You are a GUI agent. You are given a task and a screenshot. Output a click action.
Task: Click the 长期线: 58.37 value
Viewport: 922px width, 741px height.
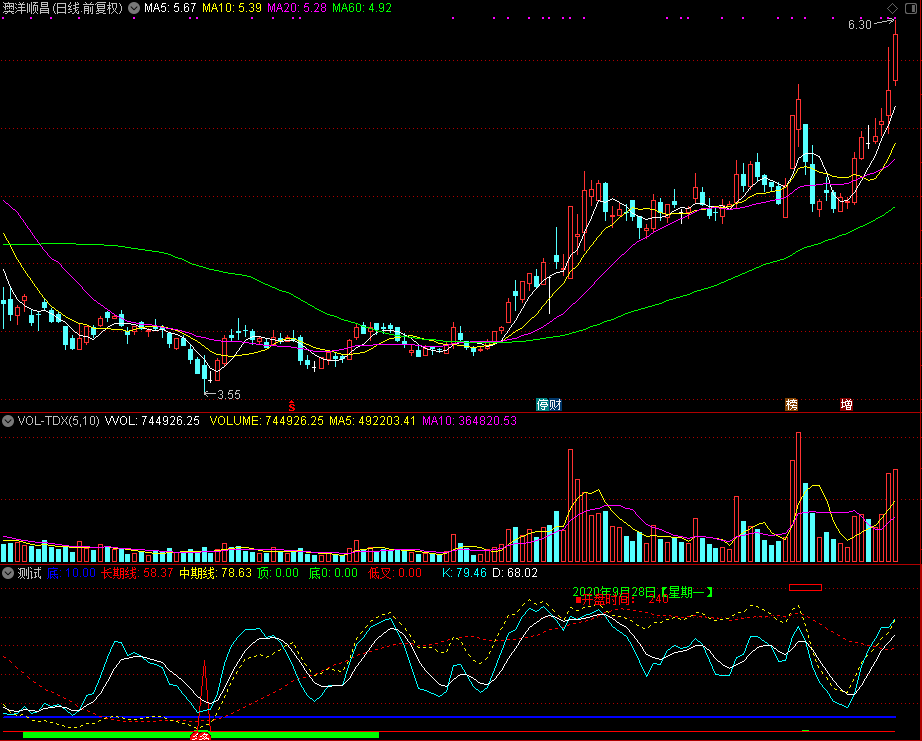[137, 573]
